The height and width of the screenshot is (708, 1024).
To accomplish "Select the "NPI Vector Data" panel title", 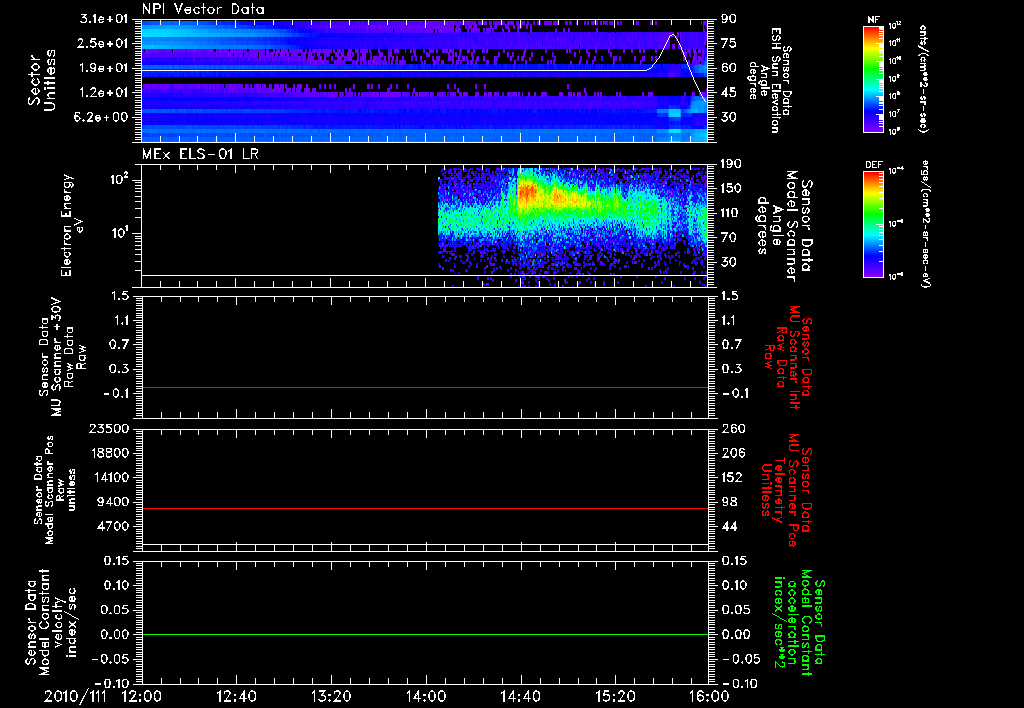I will click(x=204, y=9).
